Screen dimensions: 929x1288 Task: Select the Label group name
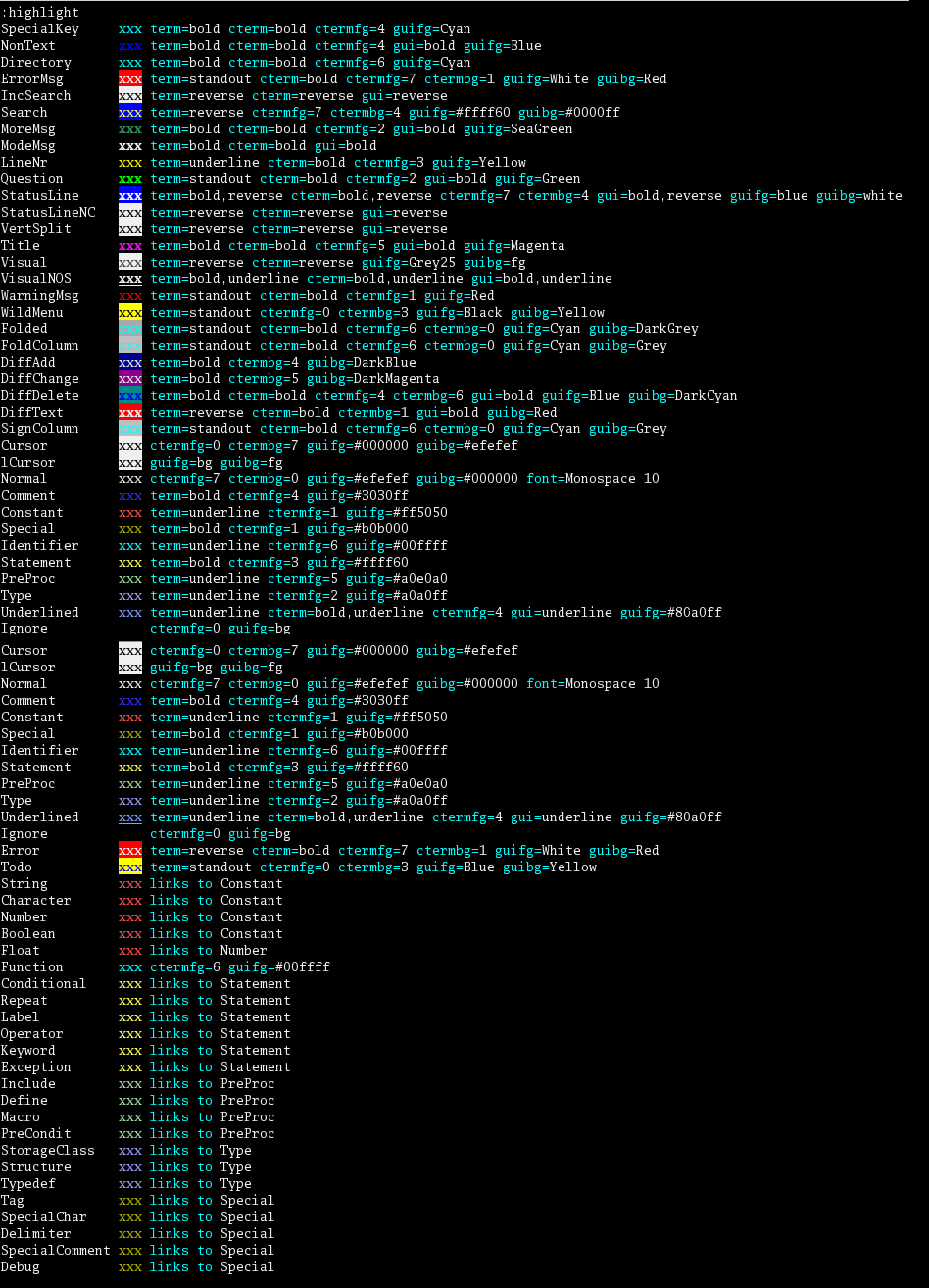tap(21, 1017)
